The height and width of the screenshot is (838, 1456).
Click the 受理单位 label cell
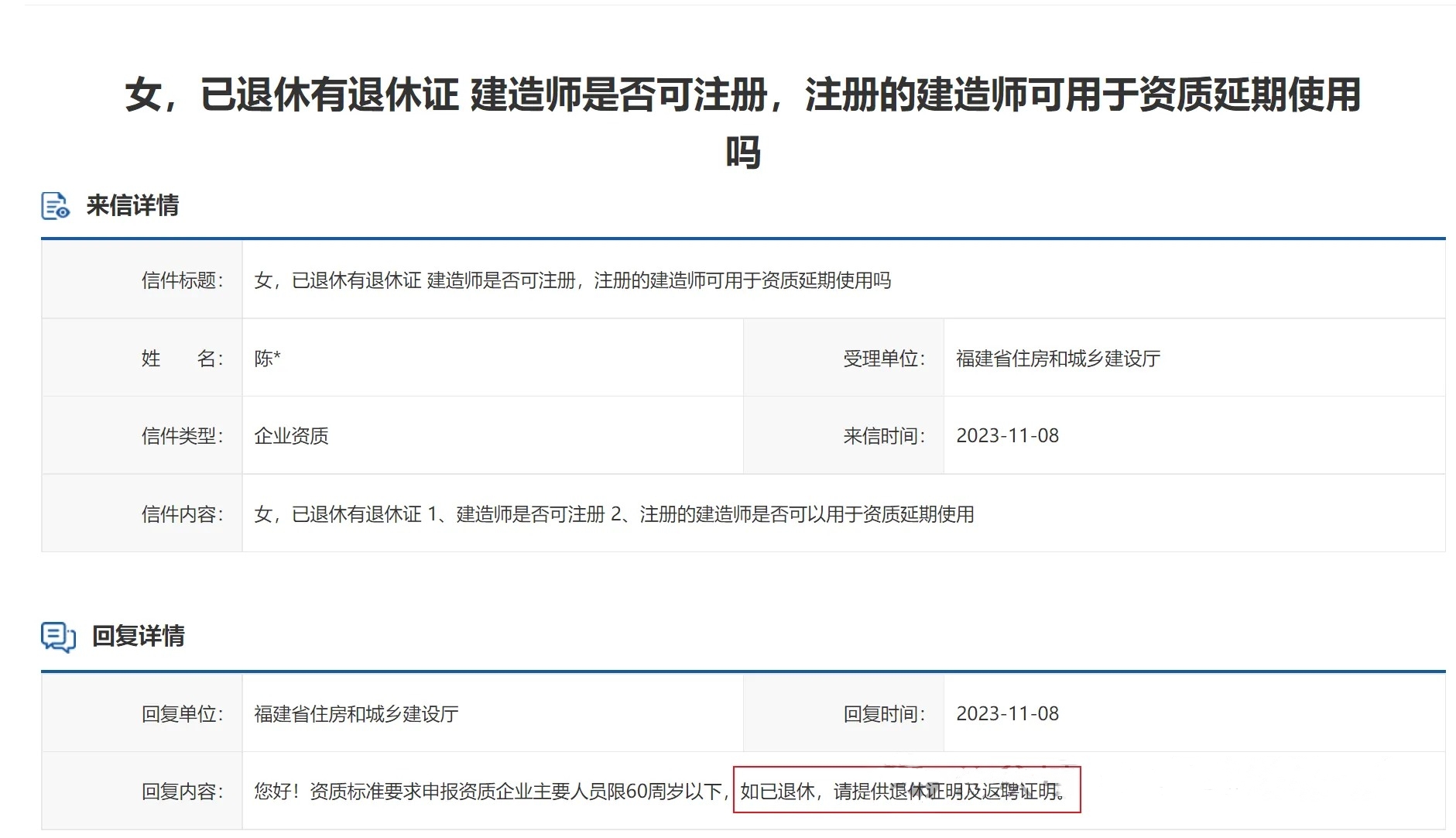pos(883,359)
